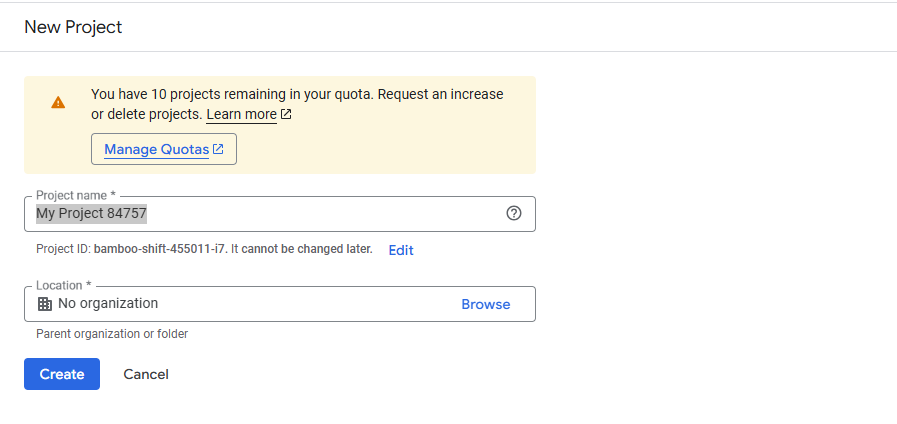The image size is (897, 424).
Task: Browse for a parent location
Action: click(x=485, y=304)
